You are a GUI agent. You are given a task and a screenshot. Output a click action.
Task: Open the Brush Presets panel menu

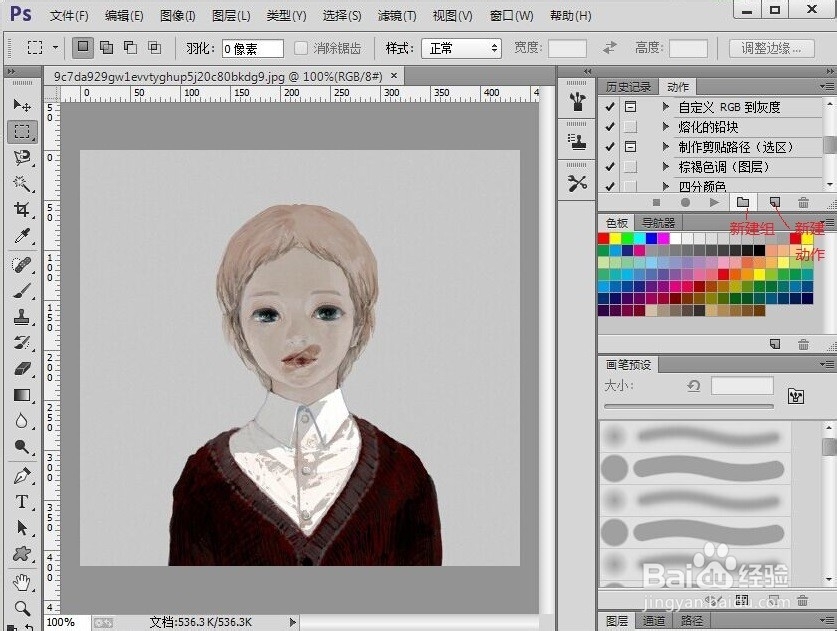click(x=827, y=365)
